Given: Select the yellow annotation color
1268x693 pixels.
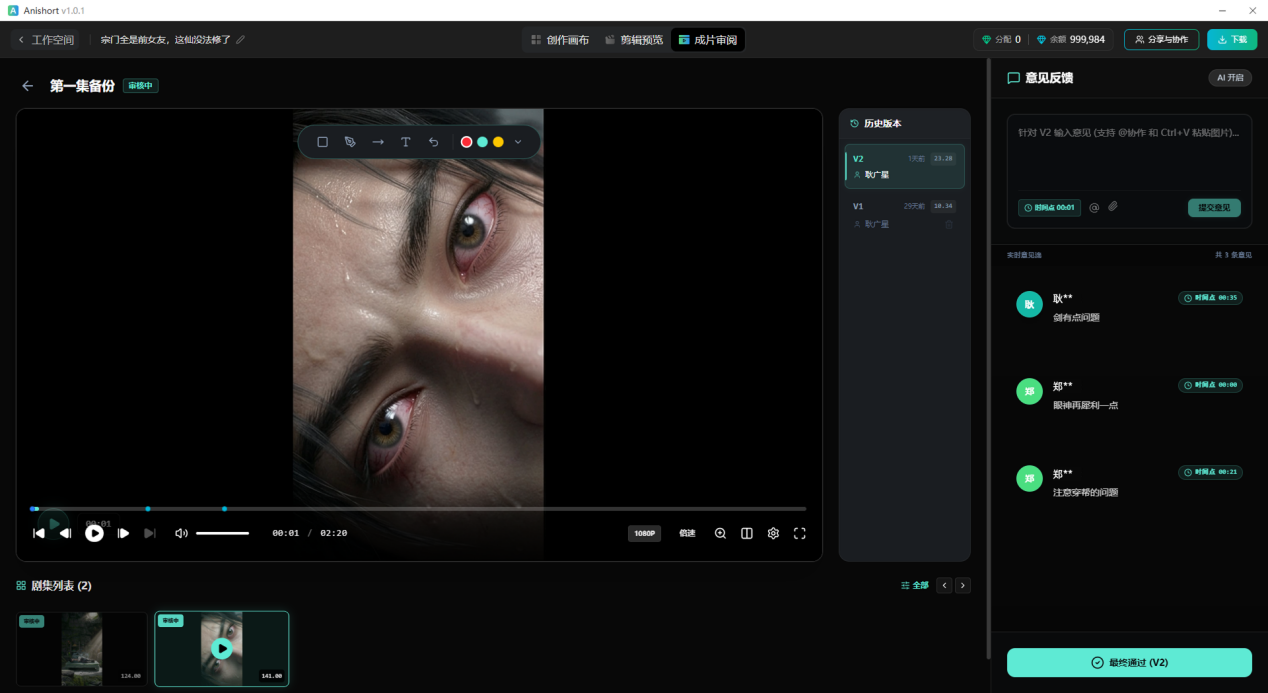Looking at the screenshot, I should (x=498, y=142).
